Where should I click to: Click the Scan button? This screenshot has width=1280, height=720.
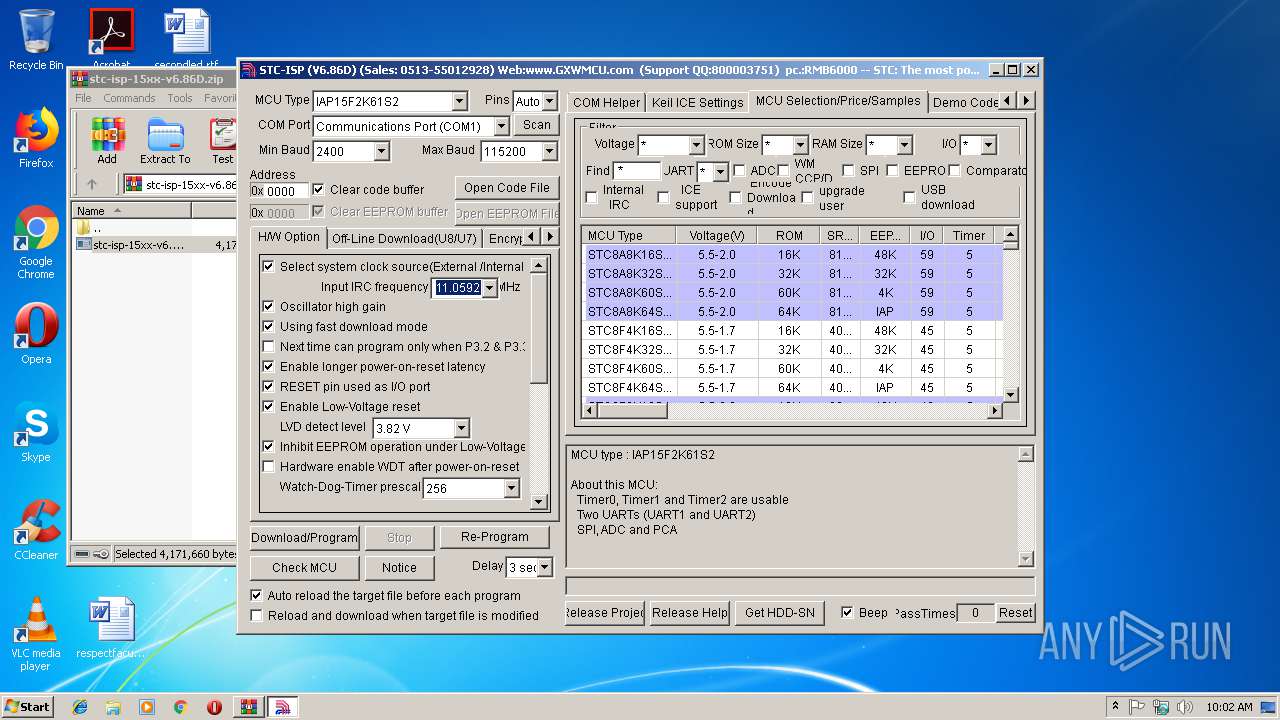(x=537, y=125)
